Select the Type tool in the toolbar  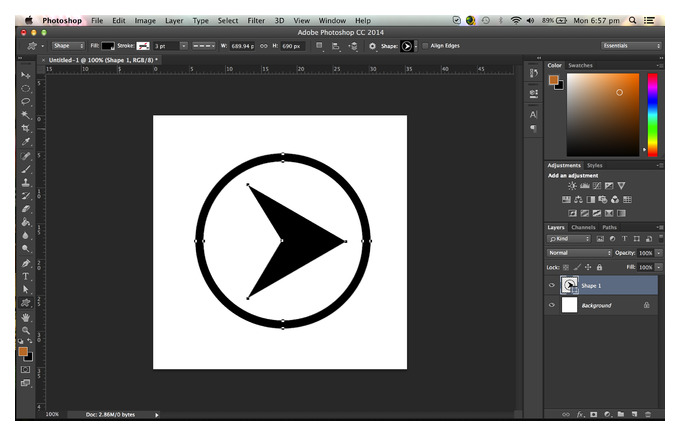[26, 276]
